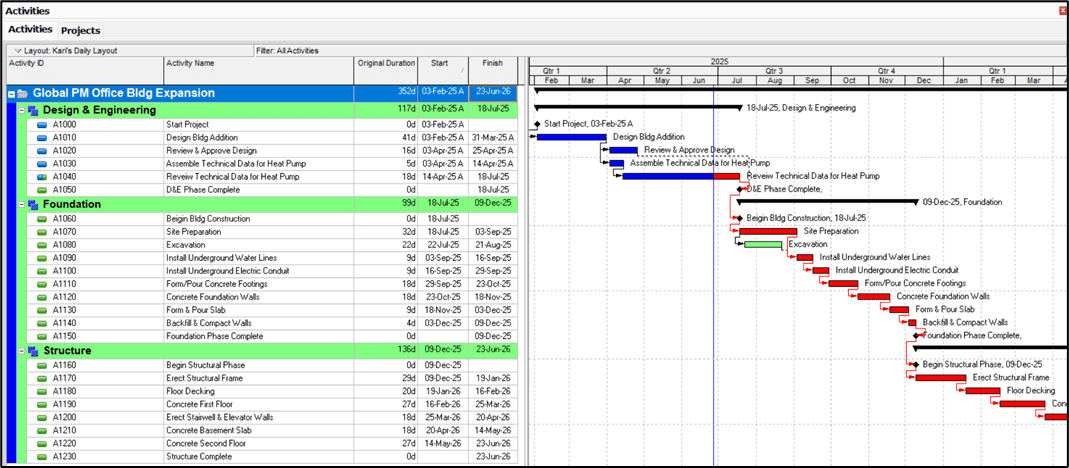Viewport: 1069px width, 468px height.
Task: Collapse the Foundation WBS group
Action: [21, 204]
